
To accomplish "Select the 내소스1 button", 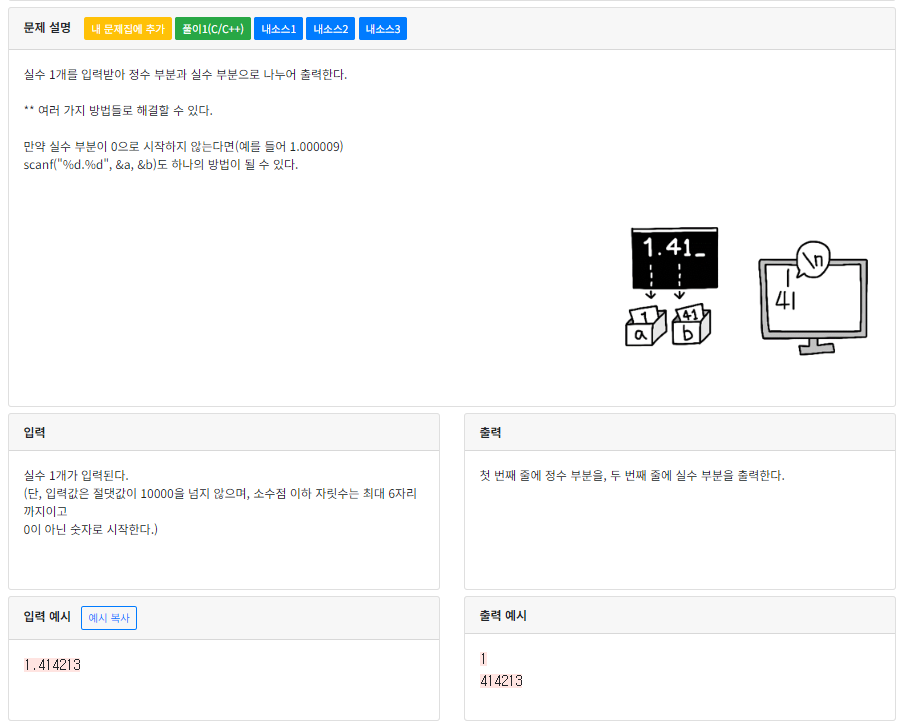I will click(277, 28).
